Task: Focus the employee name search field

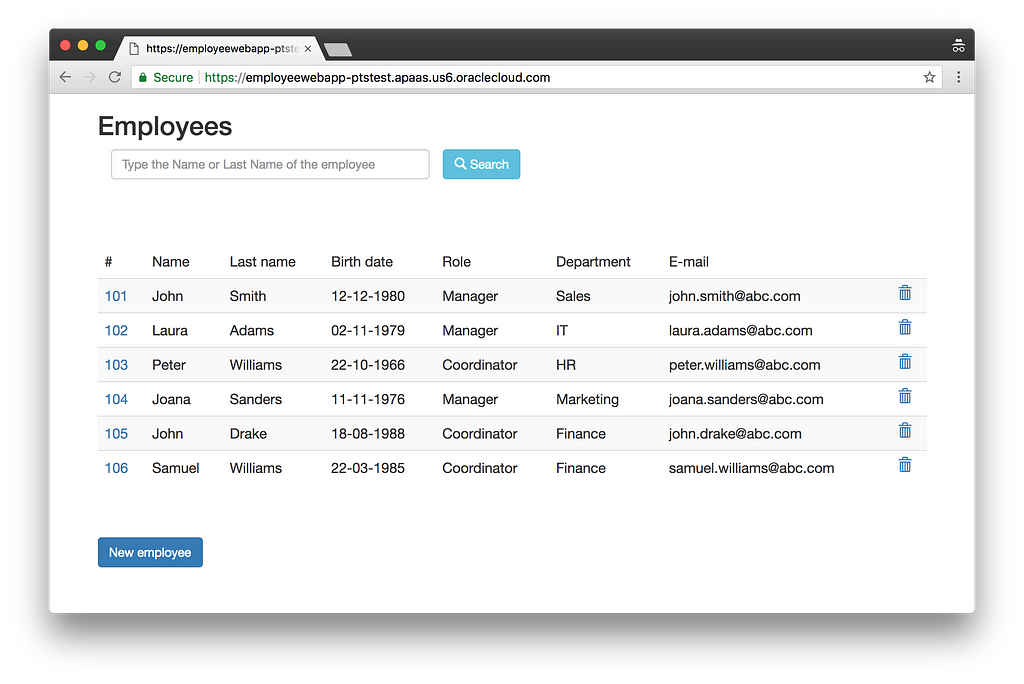Action: (x=270, y=164)
